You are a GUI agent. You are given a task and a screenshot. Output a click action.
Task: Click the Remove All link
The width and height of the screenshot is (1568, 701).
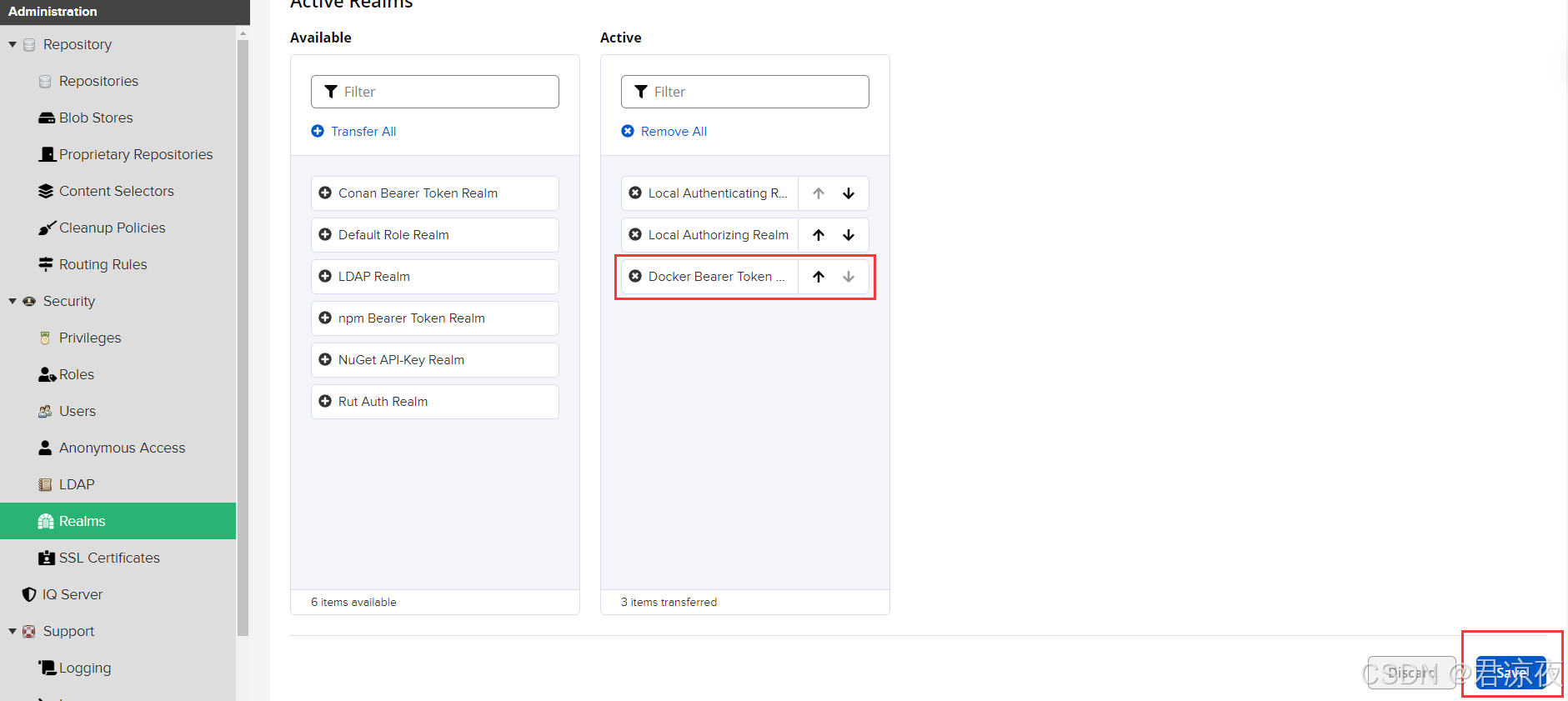tap(673, 131)
